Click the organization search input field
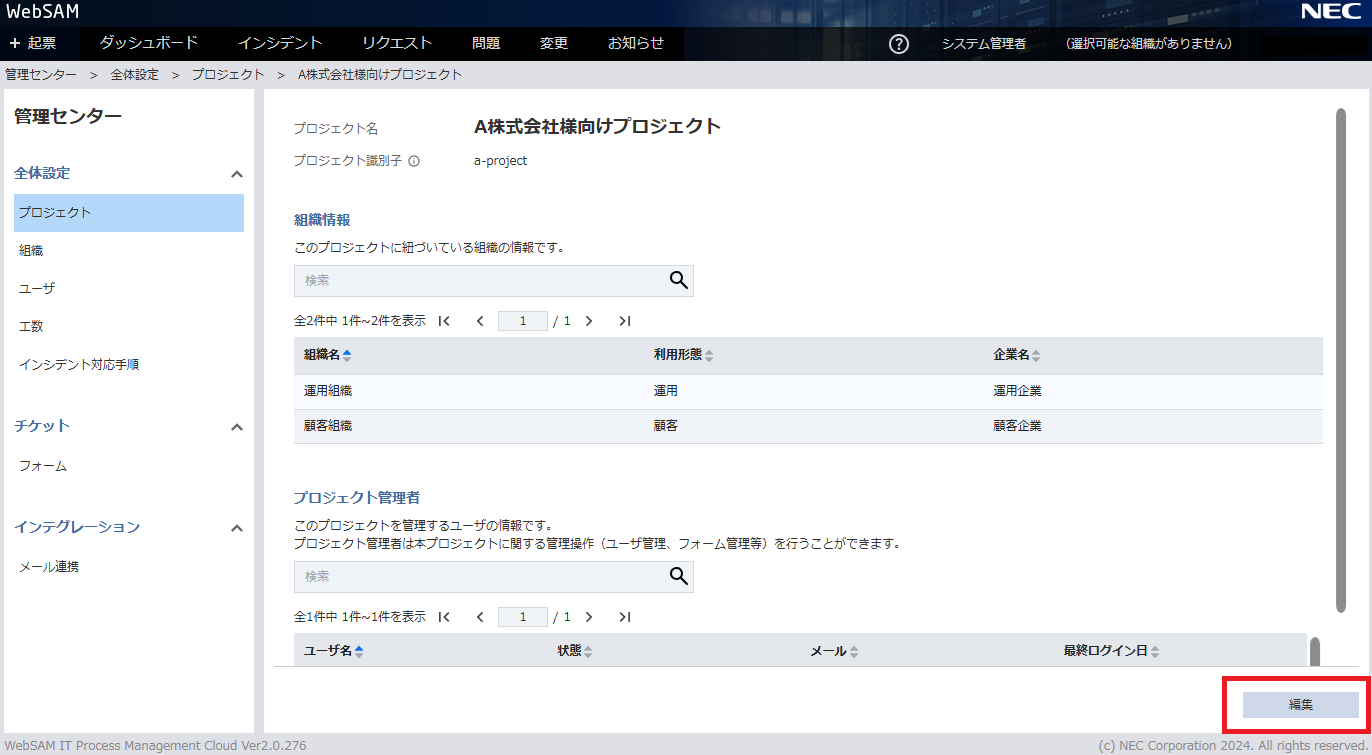This screenshot has height=755, width=1372. [x=480, y=281]
